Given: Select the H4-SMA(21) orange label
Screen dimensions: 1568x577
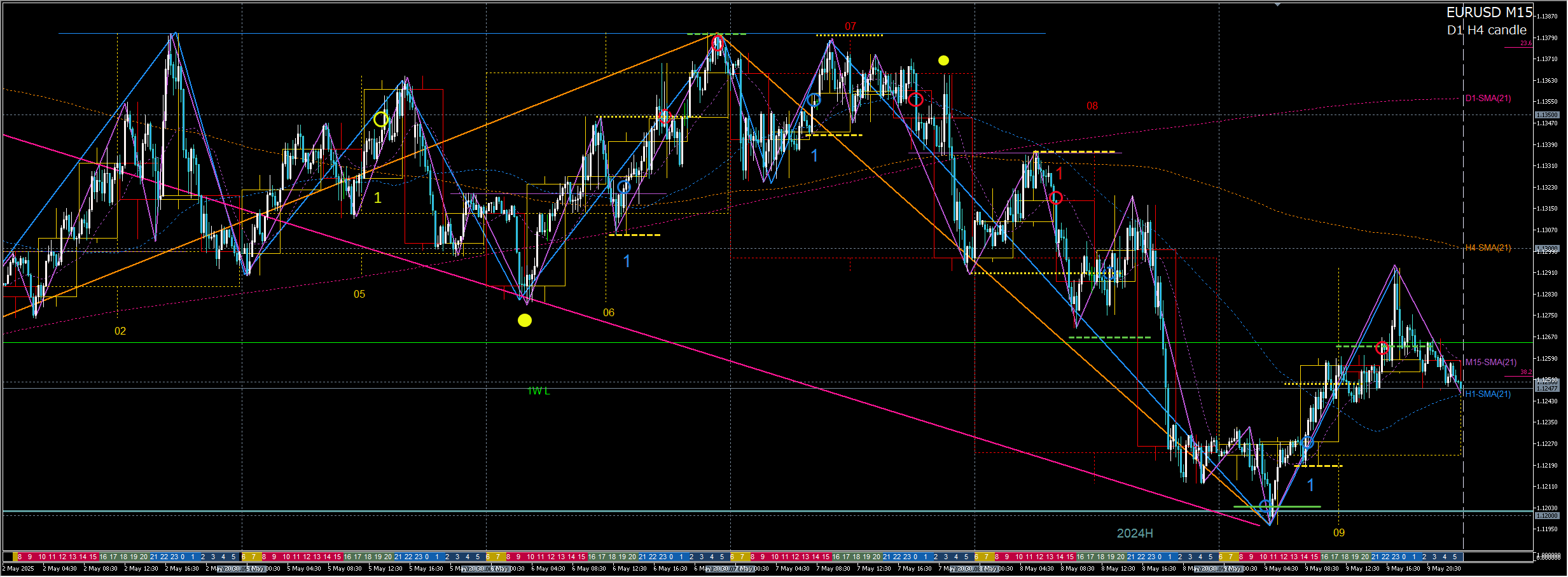Looking at the screenshot, I should 1488,248.
